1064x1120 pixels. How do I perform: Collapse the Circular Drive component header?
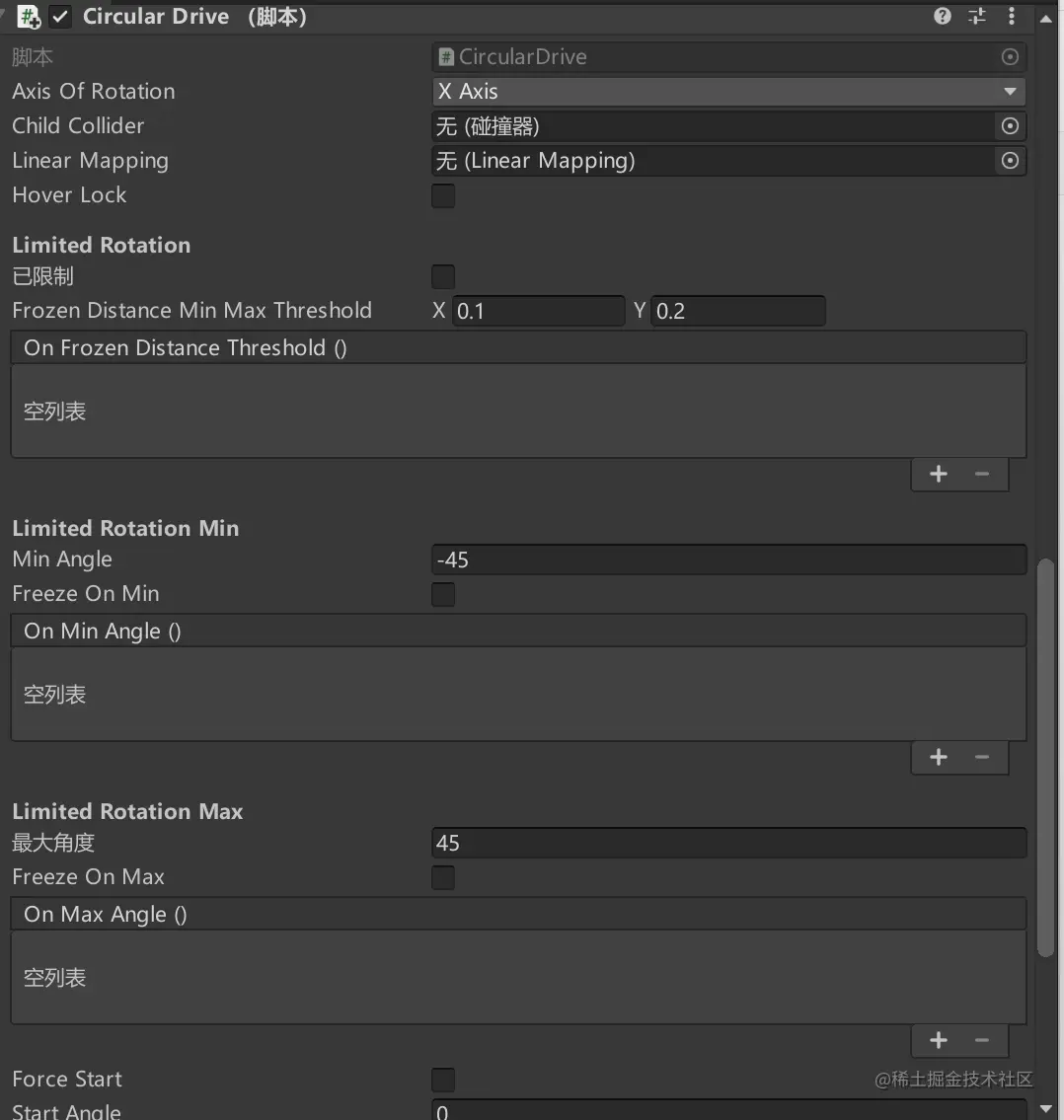6,15
